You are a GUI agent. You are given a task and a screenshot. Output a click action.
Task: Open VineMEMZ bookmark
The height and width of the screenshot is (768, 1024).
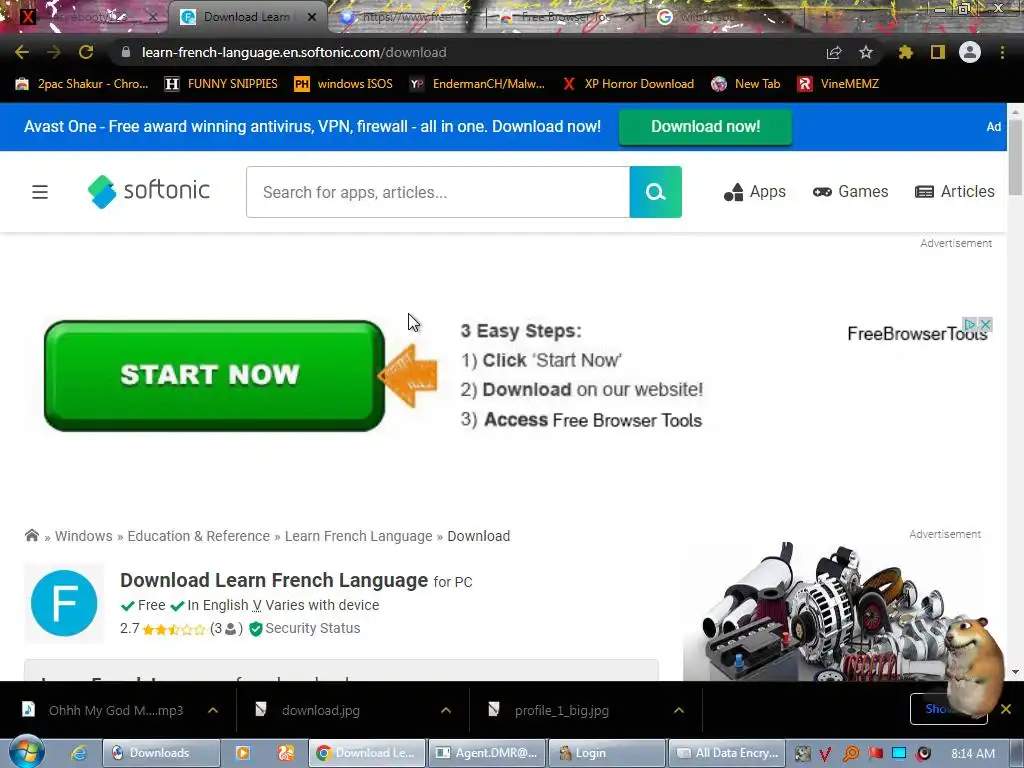[x=839, y=84]
